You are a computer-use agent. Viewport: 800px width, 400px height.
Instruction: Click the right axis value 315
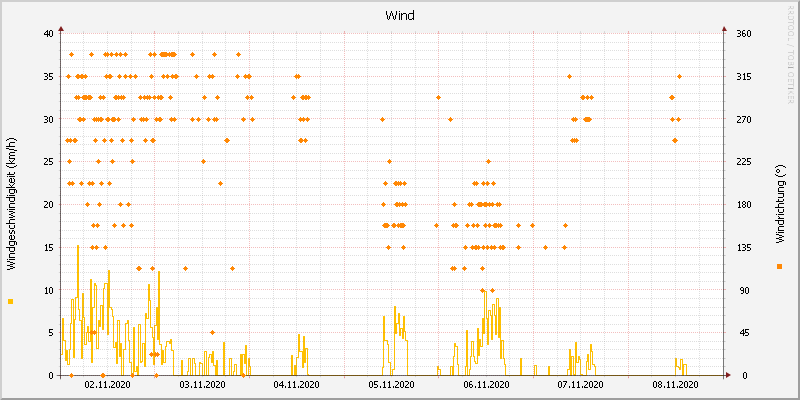click(744, 77)
